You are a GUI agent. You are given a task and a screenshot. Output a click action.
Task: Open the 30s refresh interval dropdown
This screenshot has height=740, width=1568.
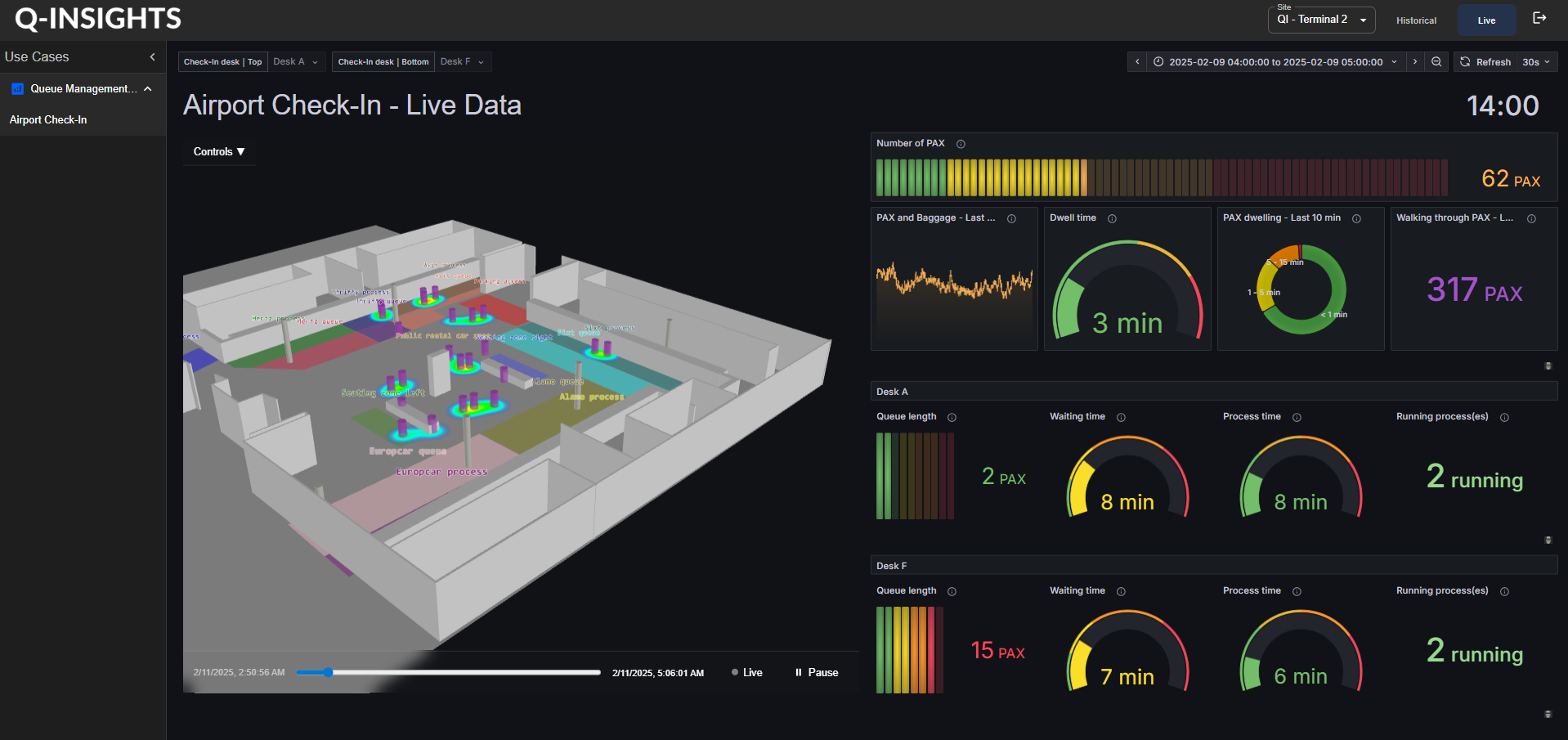pos(1536,62)
